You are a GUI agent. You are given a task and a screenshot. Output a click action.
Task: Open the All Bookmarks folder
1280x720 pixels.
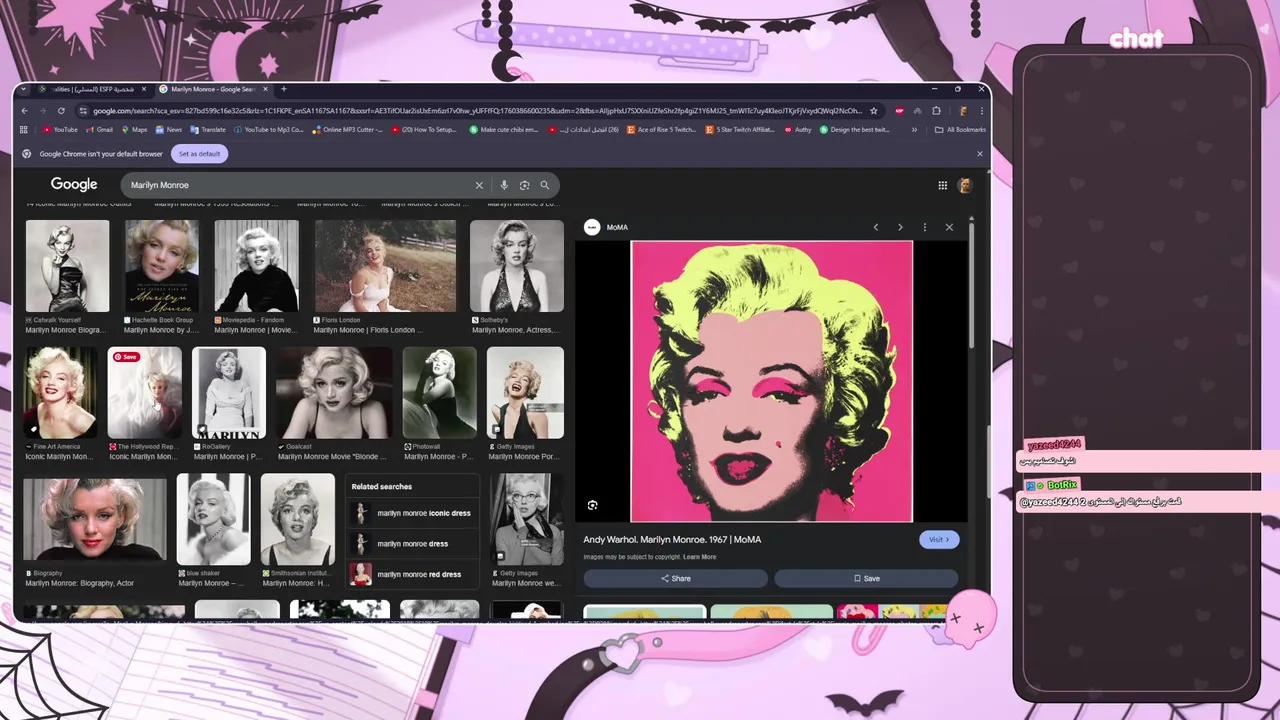(x=960, y=130)
